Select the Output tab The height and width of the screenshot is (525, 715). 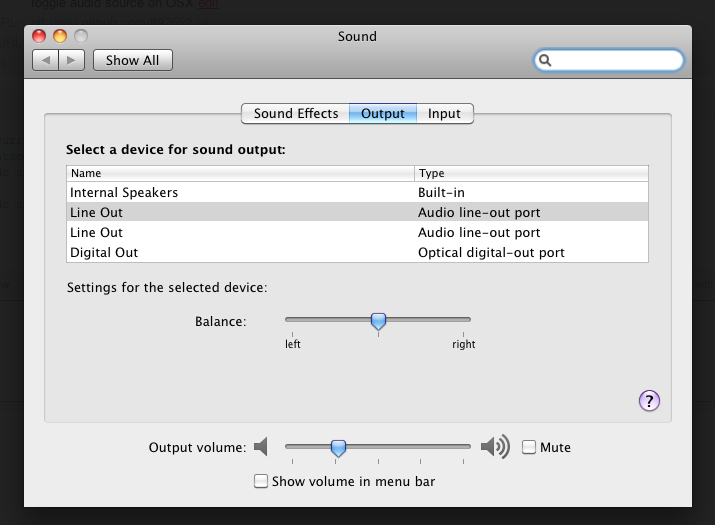coord(383,114)
